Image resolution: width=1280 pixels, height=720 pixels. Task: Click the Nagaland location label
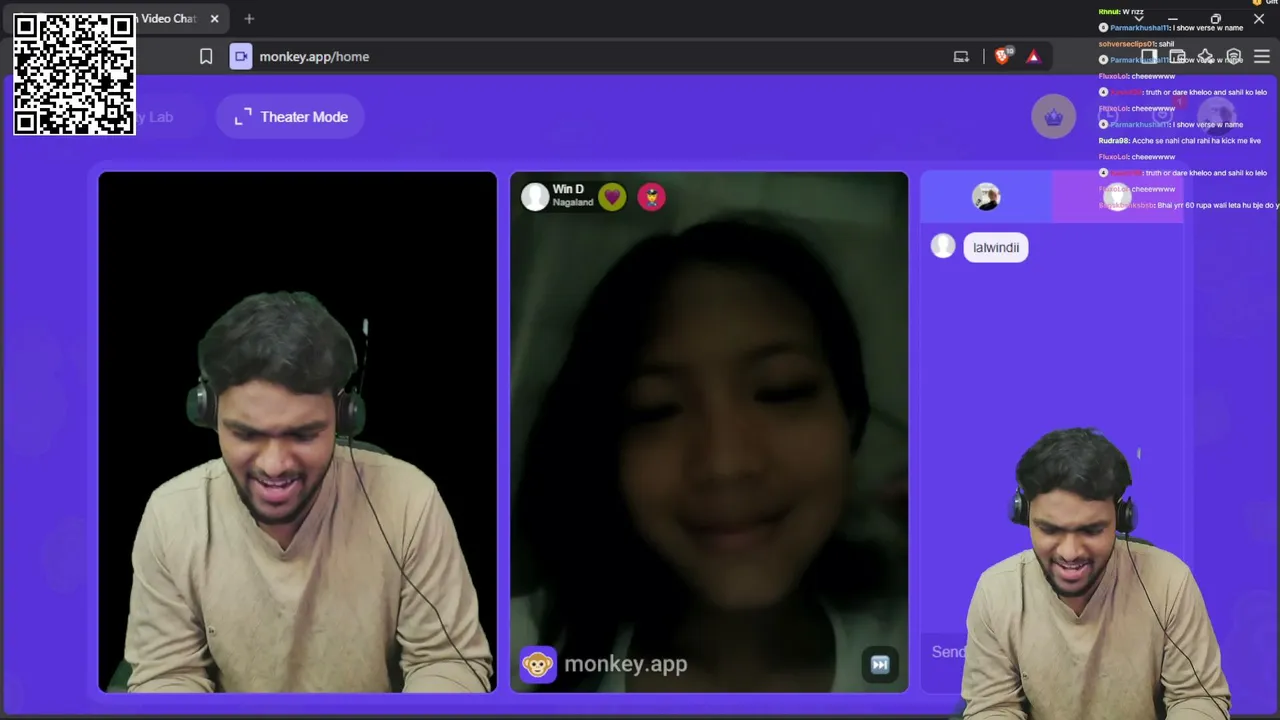[573, 203]
